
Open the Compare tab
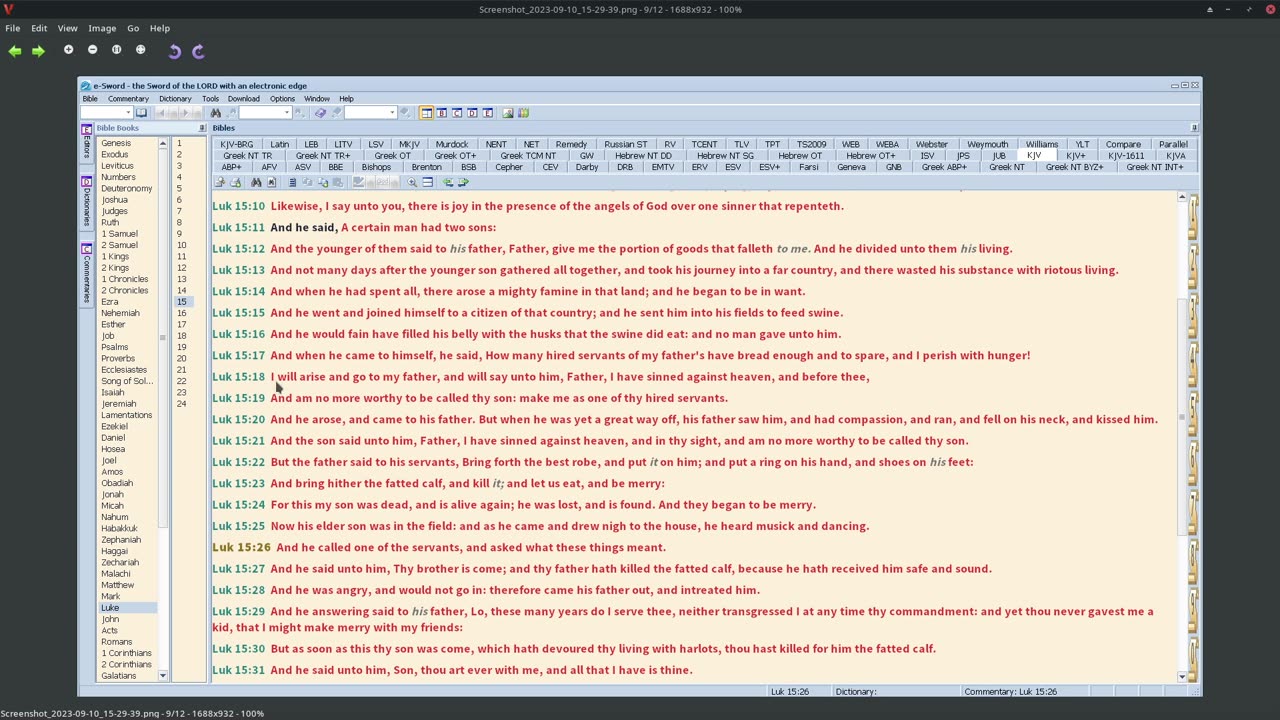[x=1123, y=144]
